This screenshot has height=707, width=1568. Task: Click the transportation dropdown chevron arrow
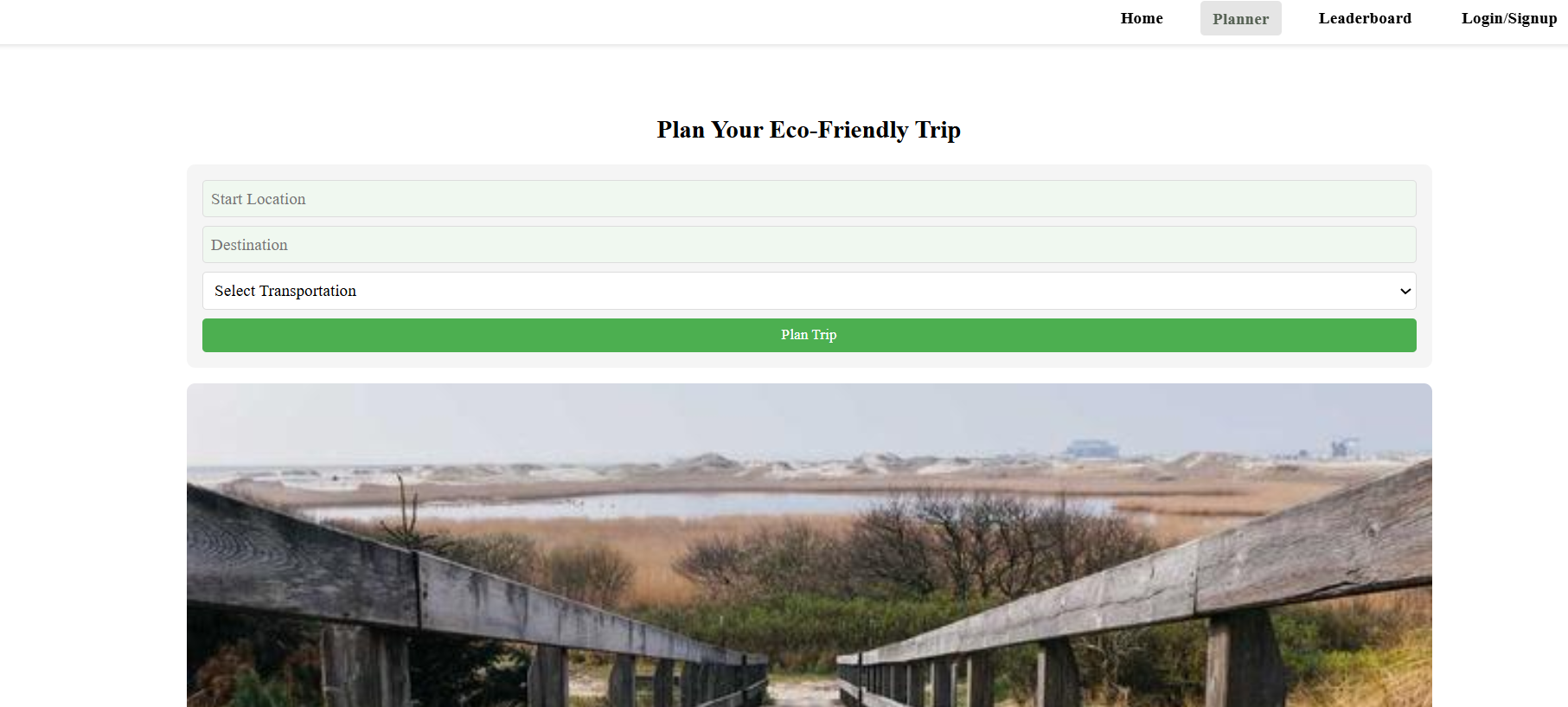(x=1405, y=292)
